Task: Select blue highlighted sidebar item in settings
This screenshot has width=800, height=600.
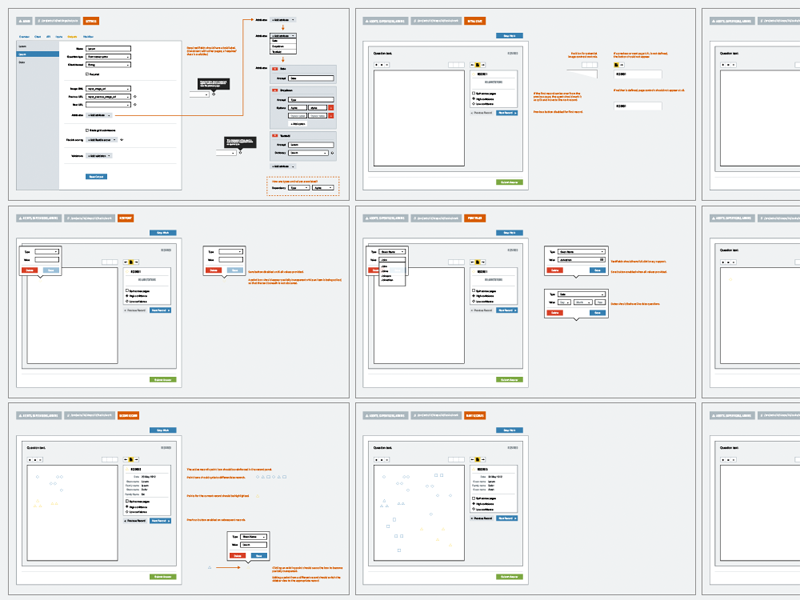Action: point(38,54)
